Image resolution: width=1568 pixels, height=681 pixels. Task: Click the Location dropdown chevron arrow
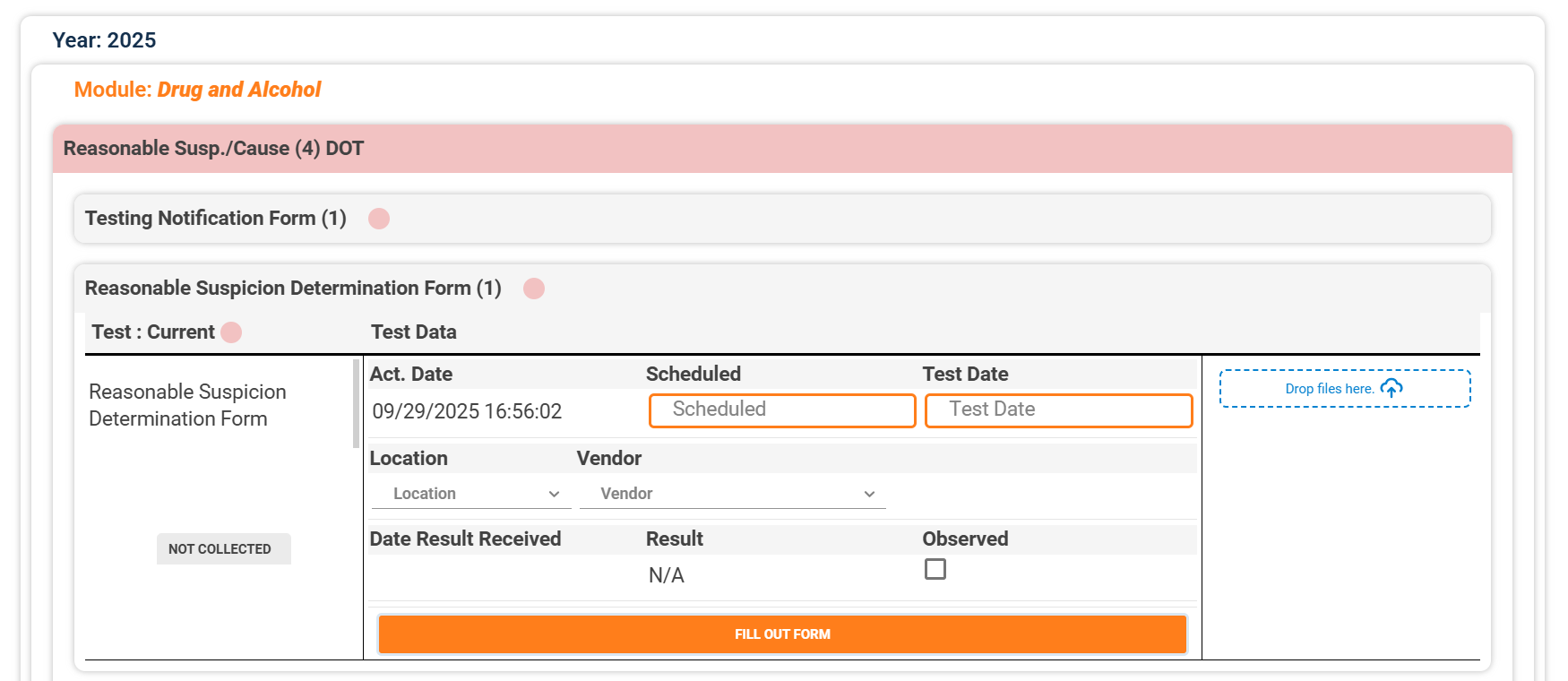[x=554, y=494]
